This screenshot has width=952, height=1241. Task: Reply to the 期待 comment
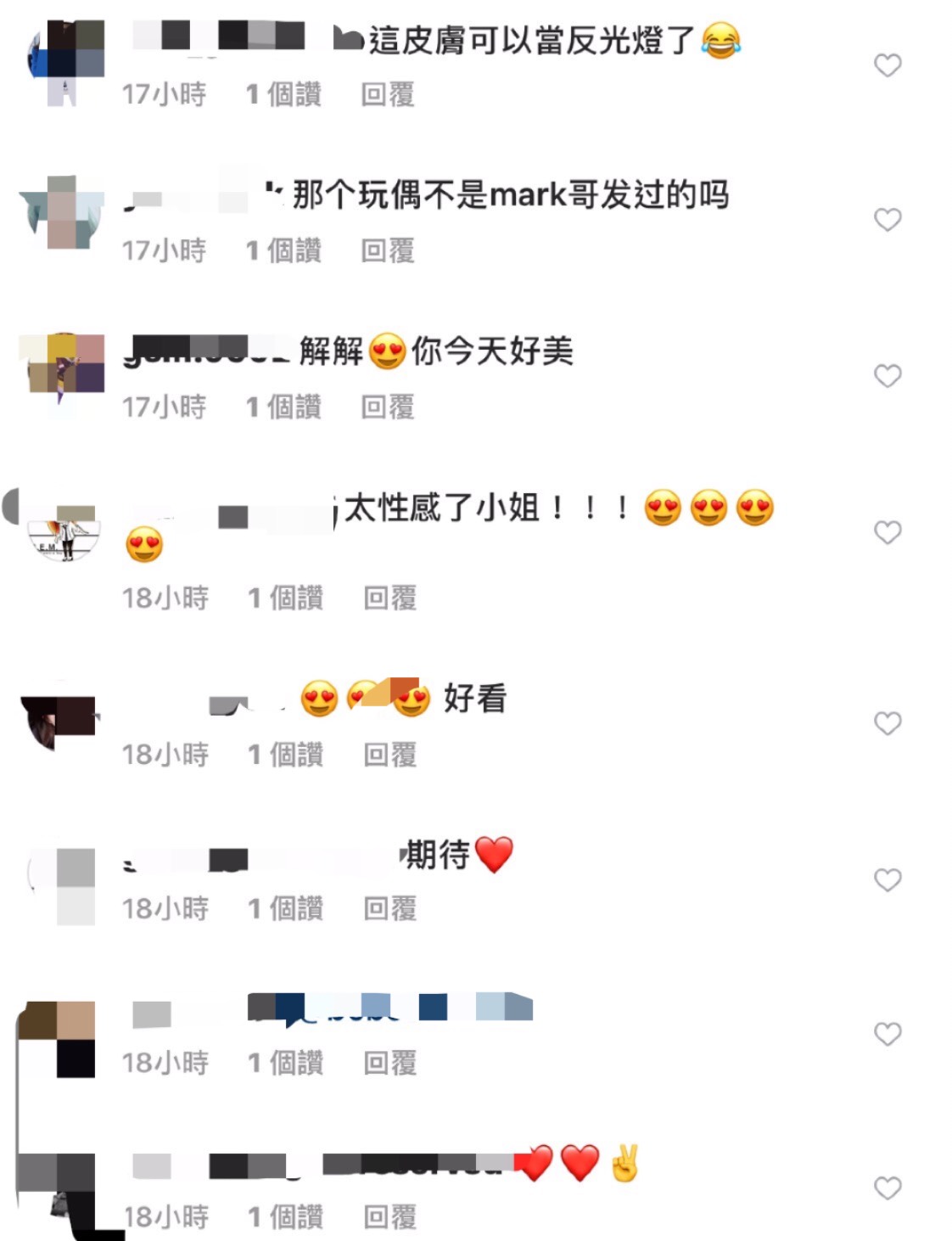(390, 909)
